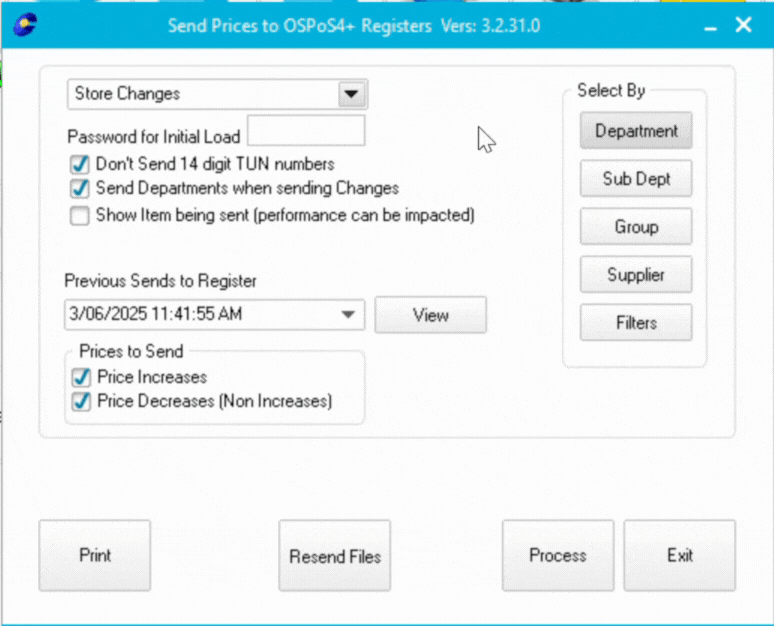Toggle Price Decreases (Non Increases) checkbox
The image size is (774, 626).
pos(81,401)
